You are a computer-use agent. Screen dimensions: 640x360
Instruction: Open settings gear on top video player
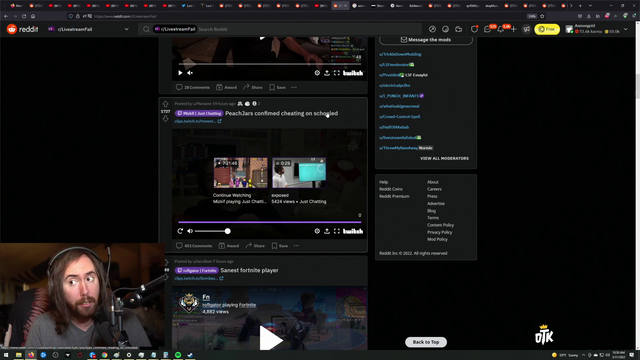click(317, 73)
